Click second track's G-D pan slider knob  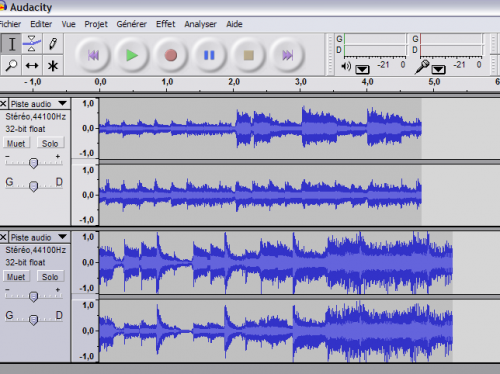point(33,320)
